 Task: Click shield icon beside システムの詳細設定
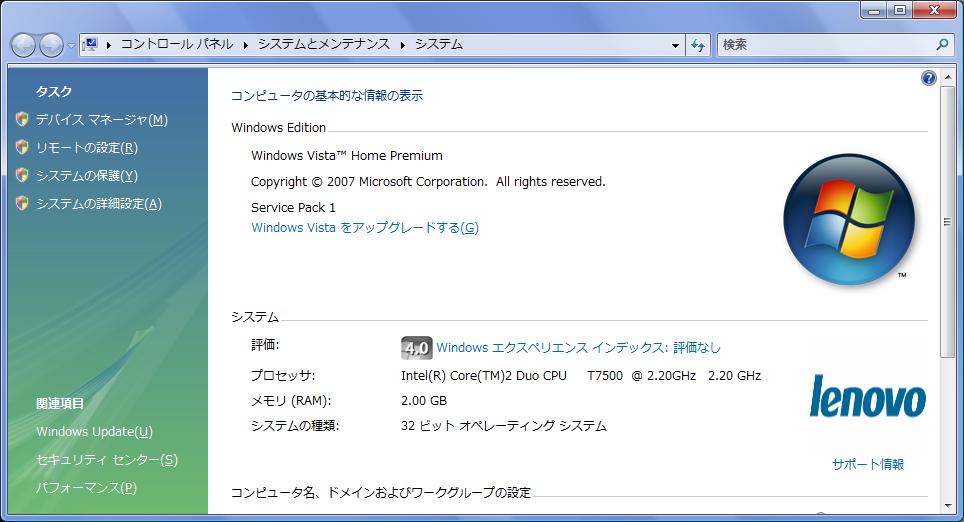[22, 203]
